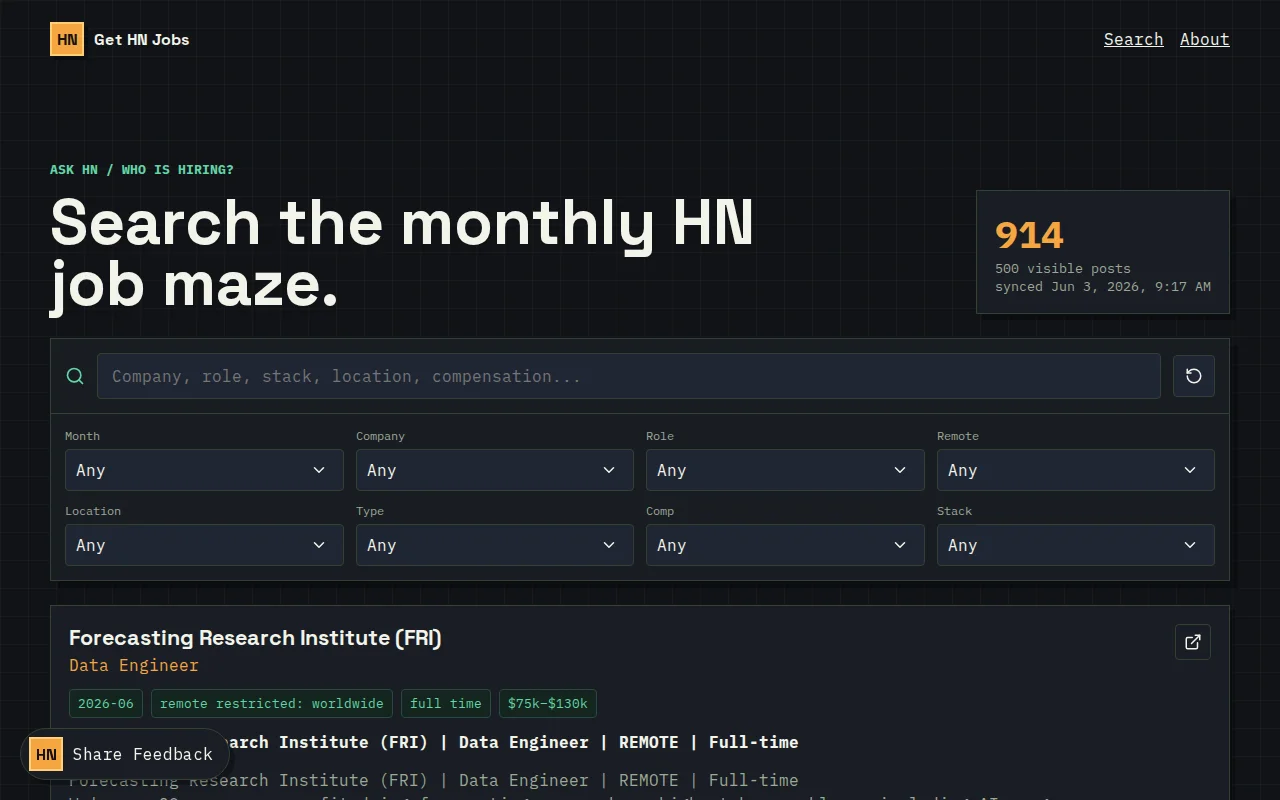
Task: Open the About nav link
Action: (x=1205, y=40)
